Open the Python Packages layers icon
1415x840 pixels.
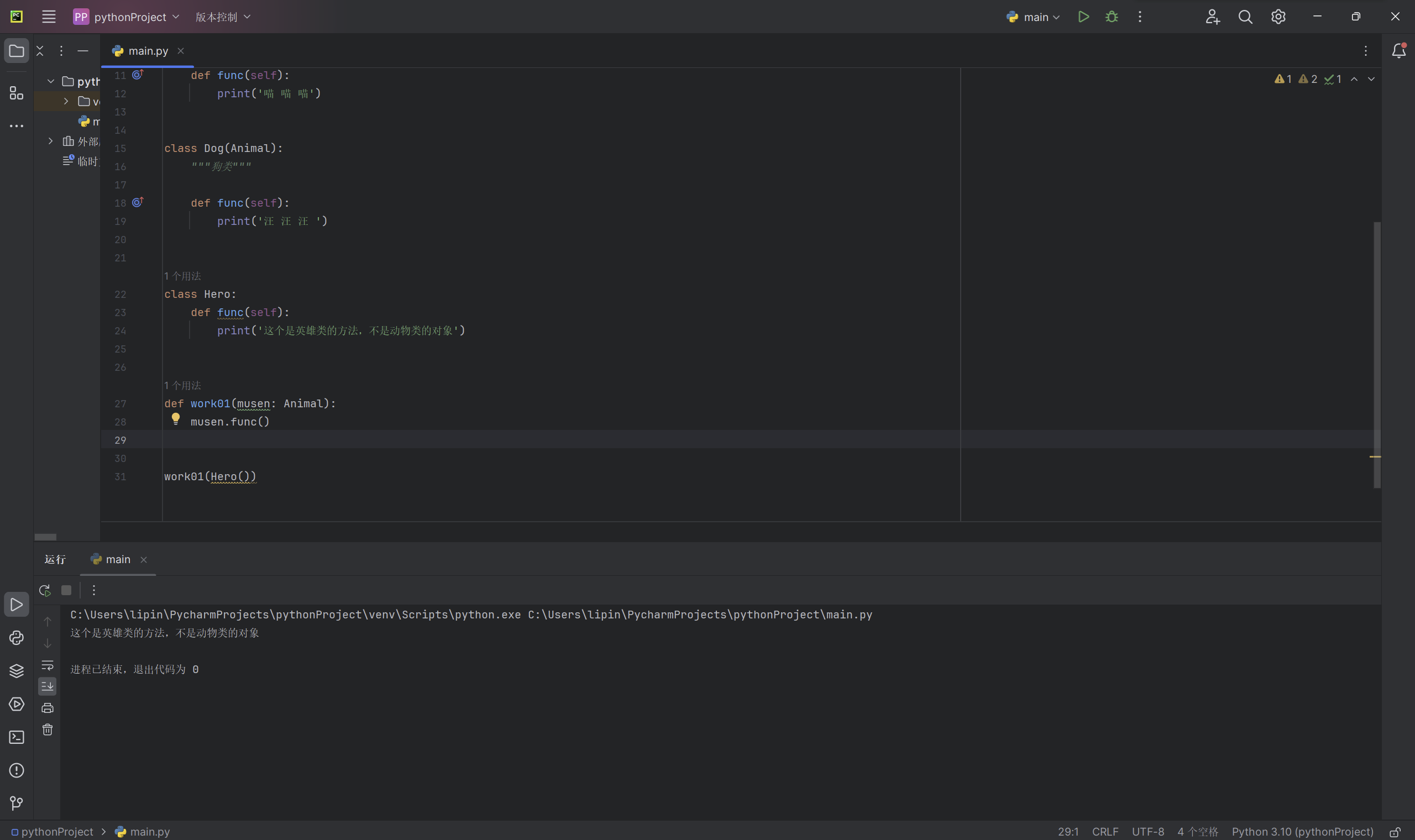[x=17, y=671]
